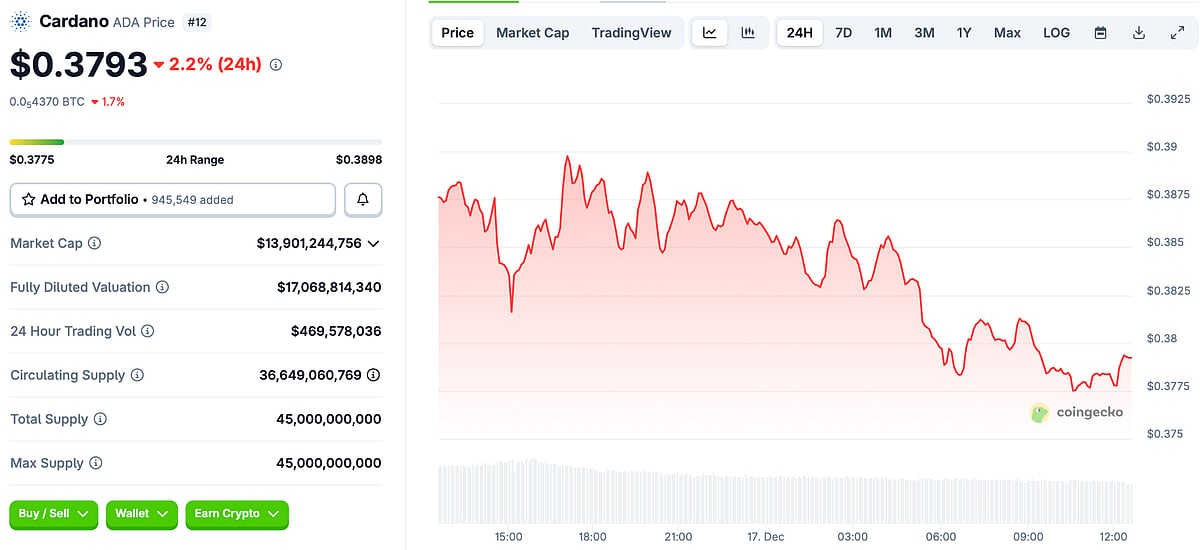Click the 1.7% BTC change text

click(113, 102)
